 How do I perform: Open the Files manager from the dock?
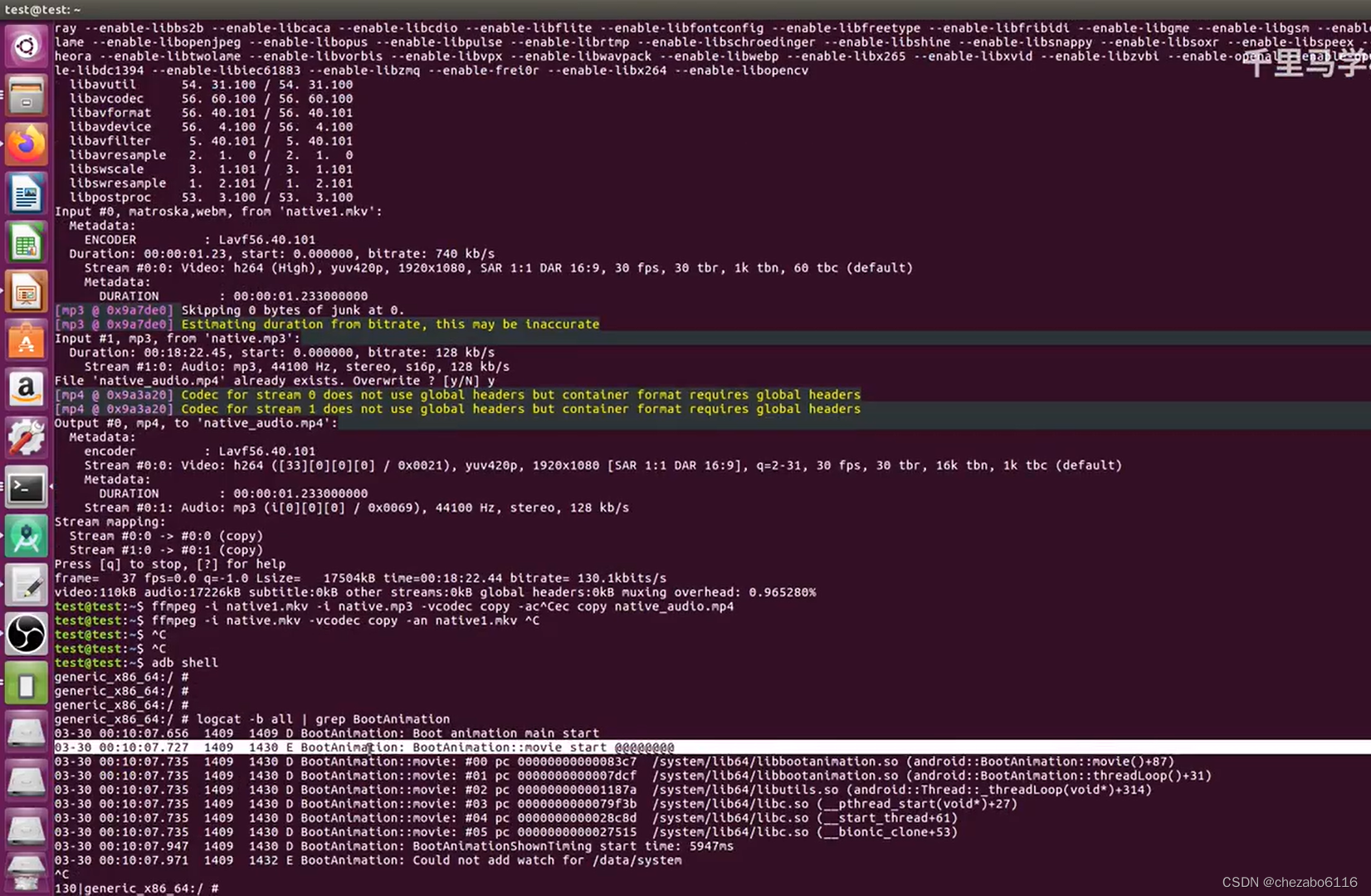coord(26,95)
